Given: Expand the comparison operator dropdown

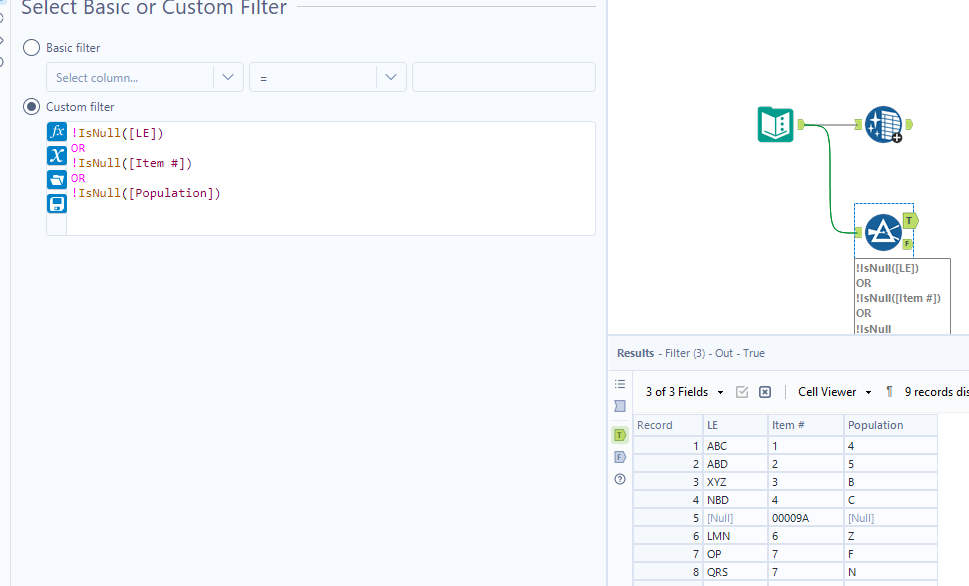Looking at the screenshot, I should pos(391,76).
